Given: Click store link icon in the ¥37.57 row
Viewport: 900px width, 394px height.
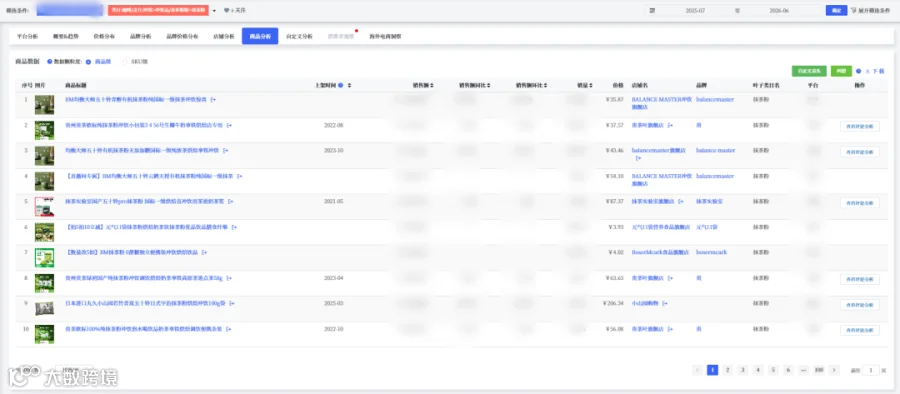Looking at the screenshot, I should (670, 125).
